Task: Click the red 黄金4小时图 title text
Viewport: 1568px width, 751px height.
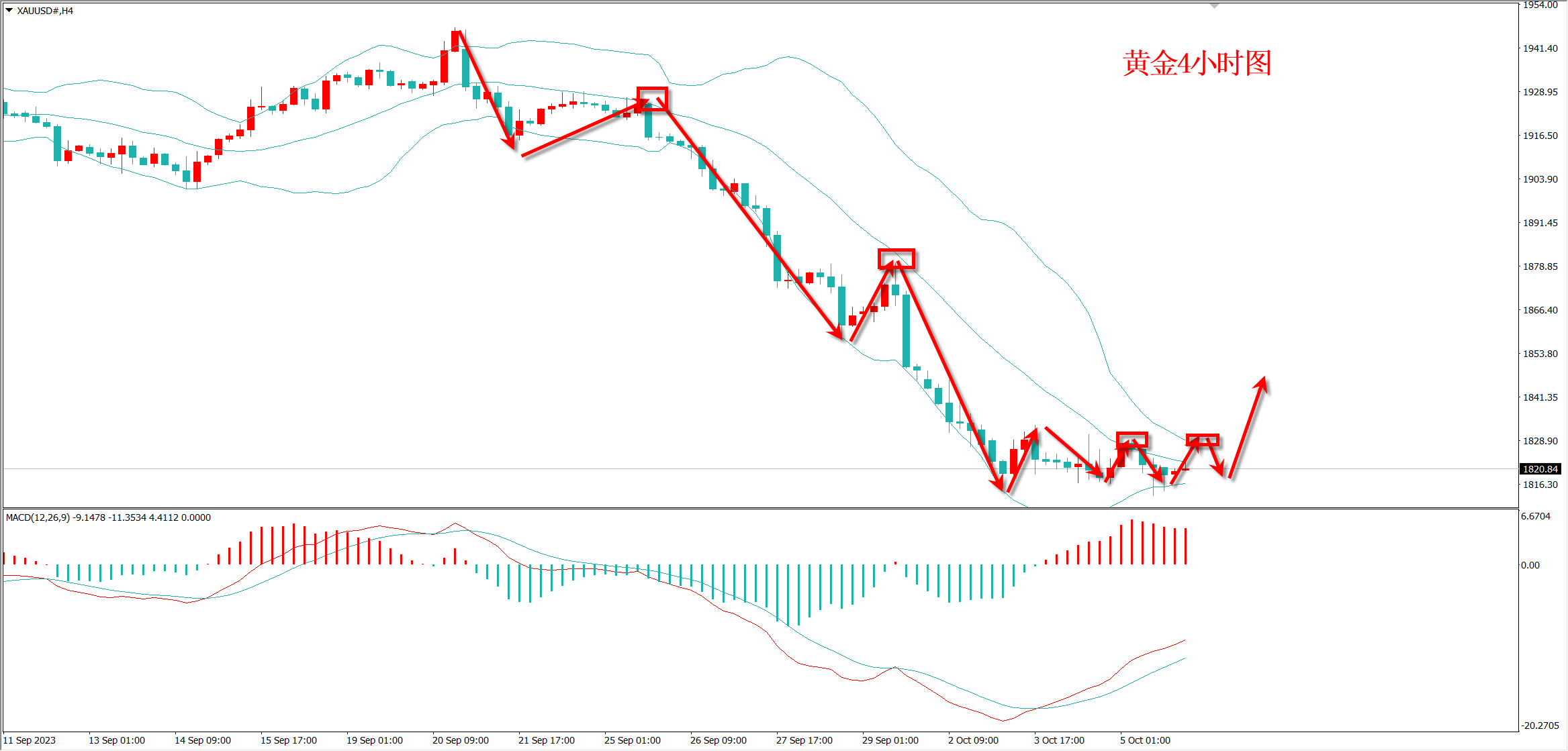Action: pyautogui.click(x=1197, y=64)
